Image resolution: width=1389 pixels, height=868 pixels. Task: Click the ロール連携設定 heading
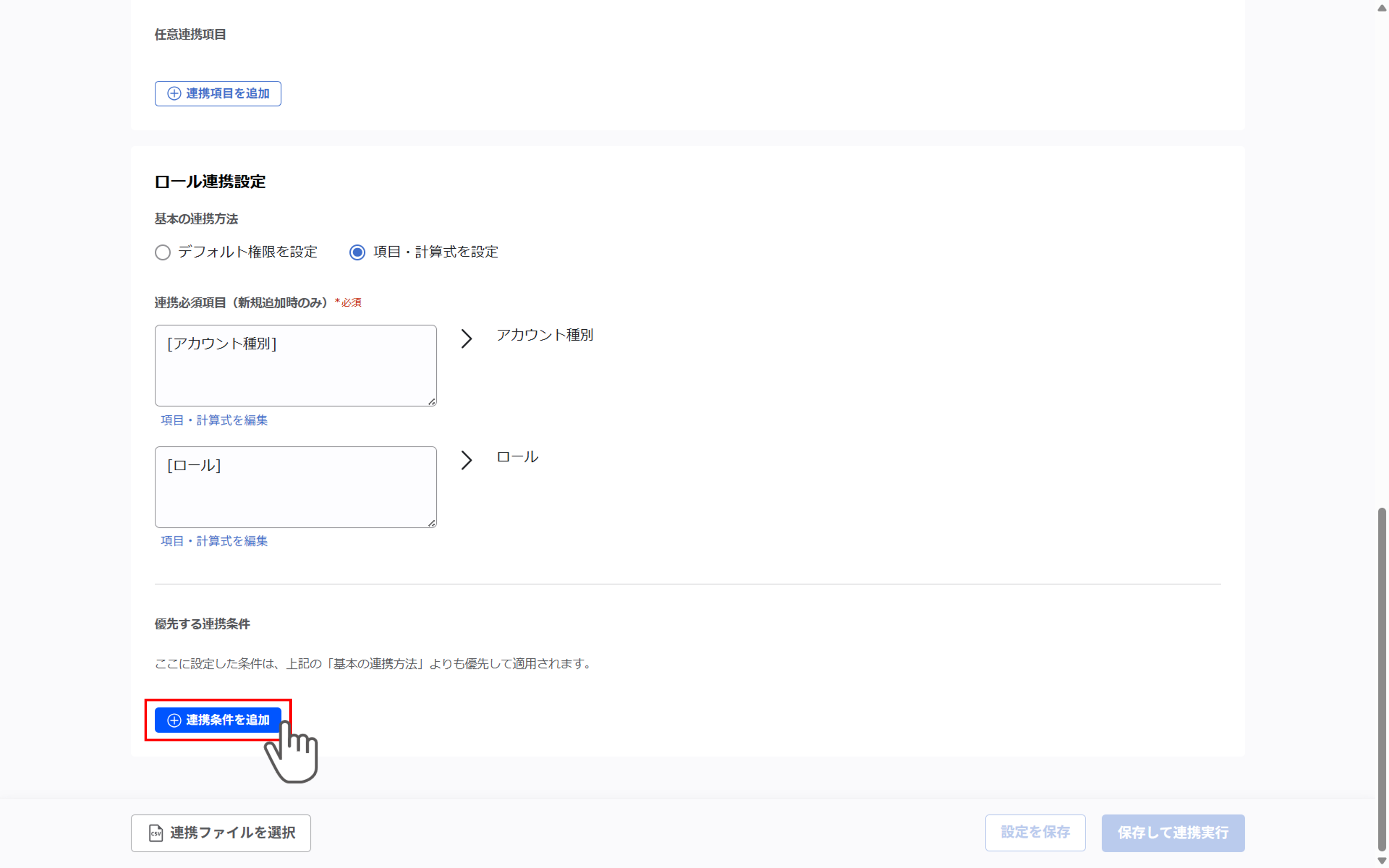pyautogui.click(x=210, y=182)
